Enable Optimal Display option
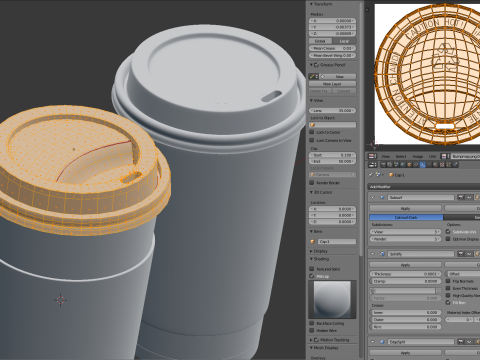The image size is (480, 360). coord(448,239)
